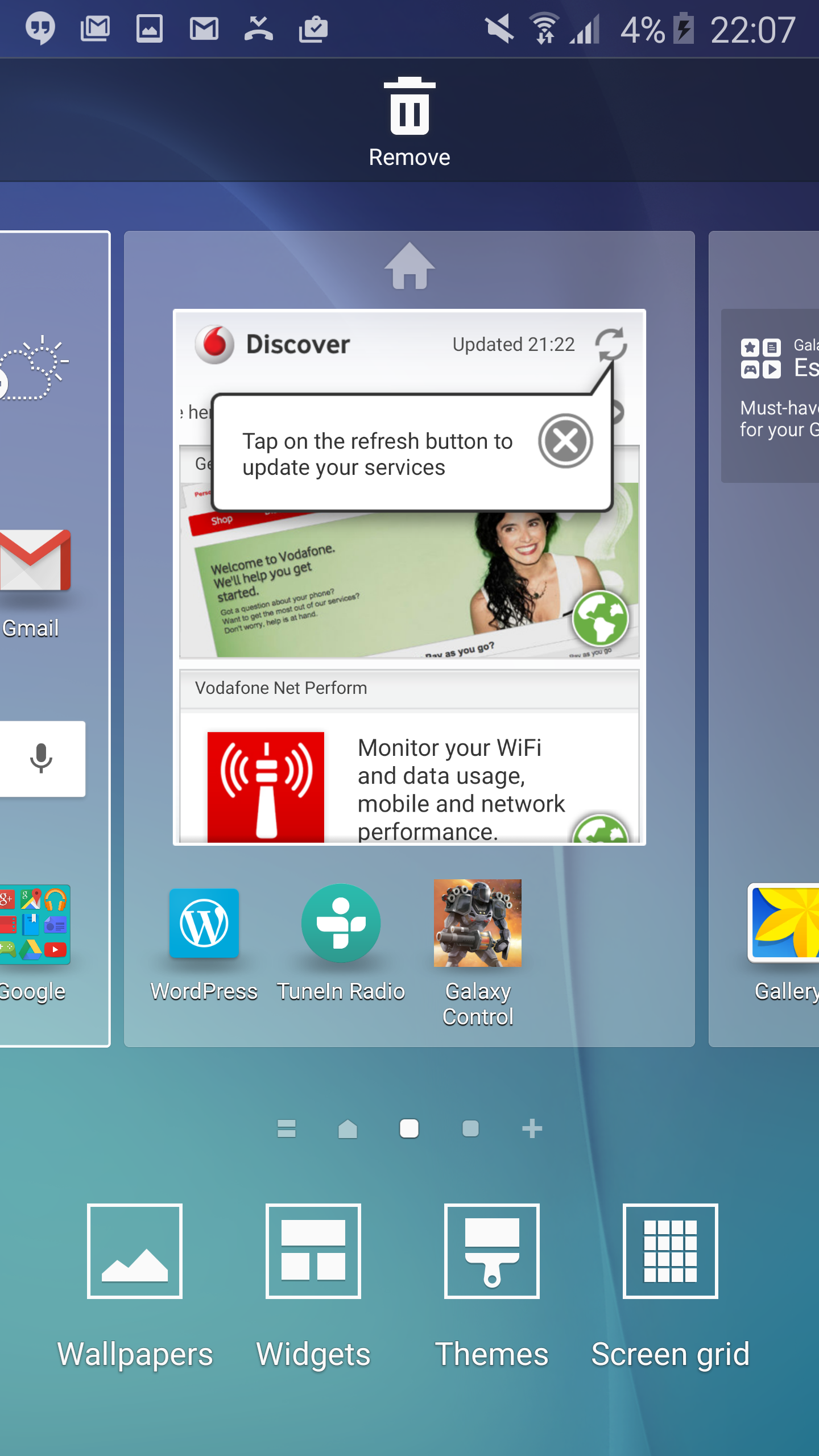Open the Gmail mail notification icon
This screenshot has height=1456, width=819.
coord(204,29)
